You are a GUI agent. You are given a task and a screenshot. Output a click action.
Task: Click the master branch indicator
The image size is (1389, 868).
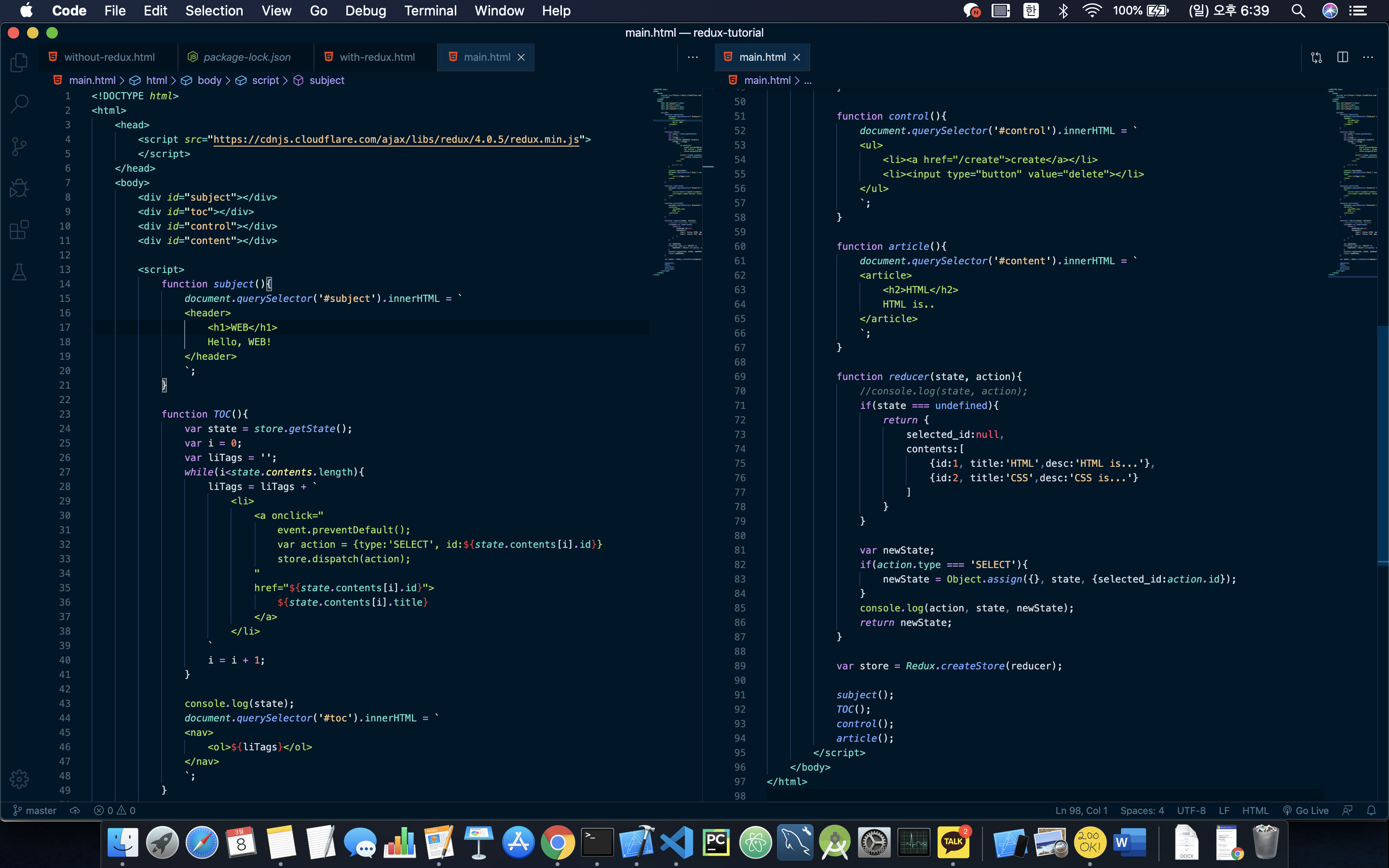click(35, 811)
